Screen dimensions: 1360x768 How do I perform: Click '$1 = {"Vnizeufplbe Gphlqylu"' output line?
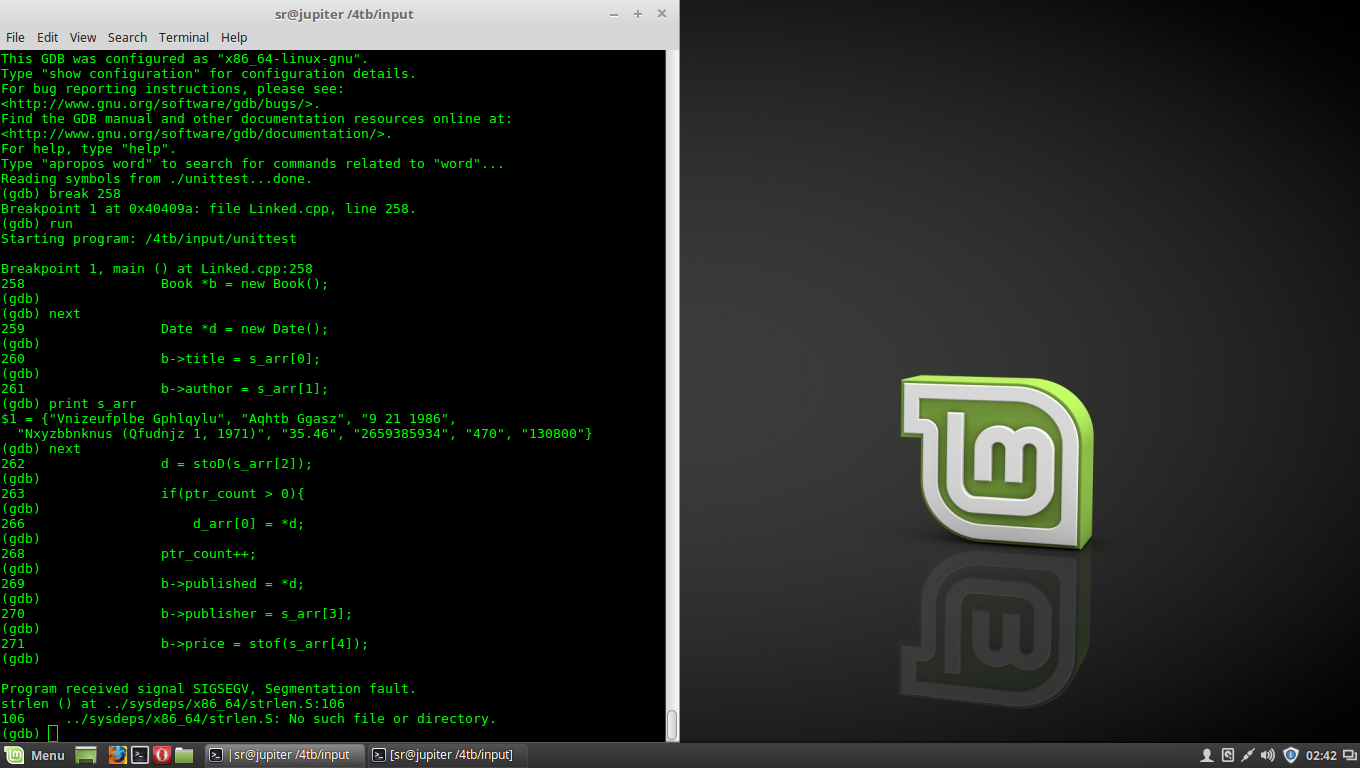click(x=228, y=419)
